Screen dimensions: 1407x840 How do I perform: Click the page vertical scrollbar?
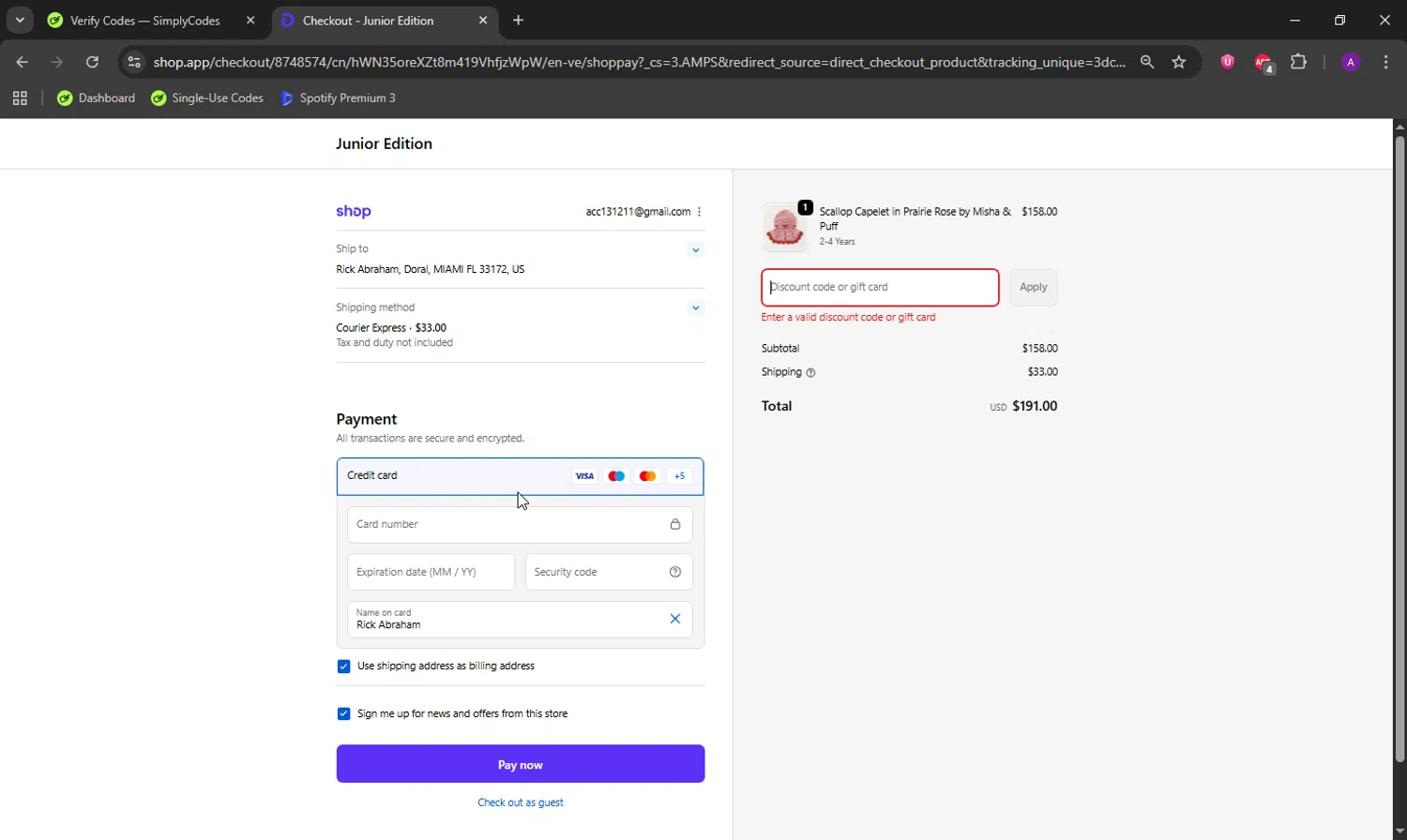pyautogui.click(x=1399, y=450)
